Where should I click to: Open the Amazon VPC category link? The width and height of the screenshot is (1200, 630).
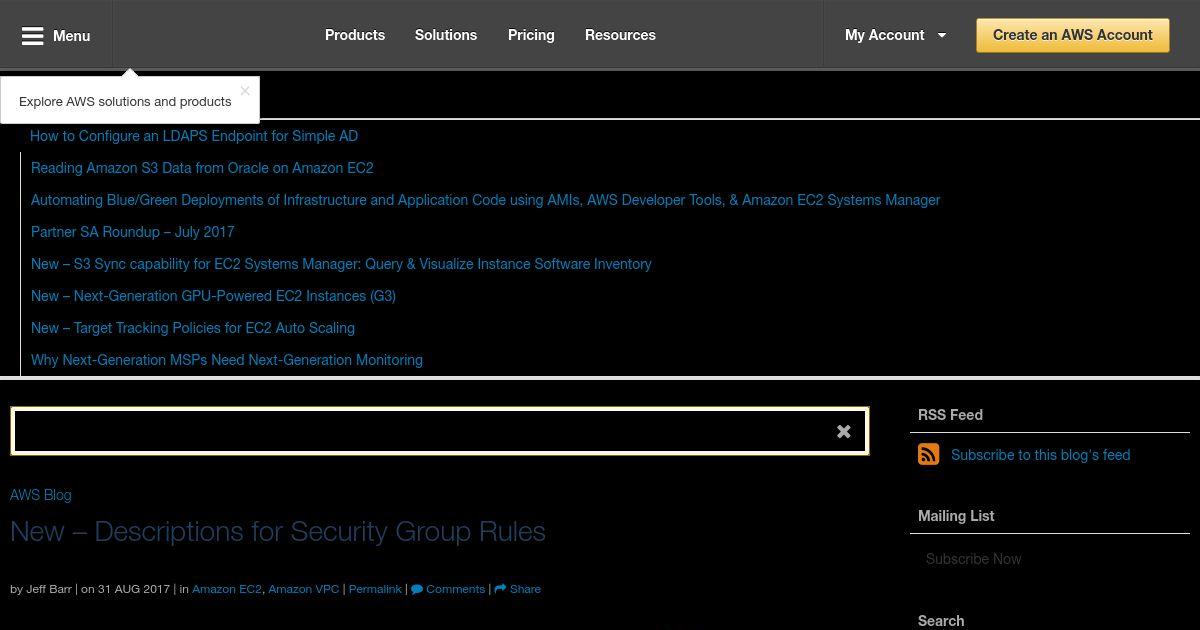[x=304, y=589]
